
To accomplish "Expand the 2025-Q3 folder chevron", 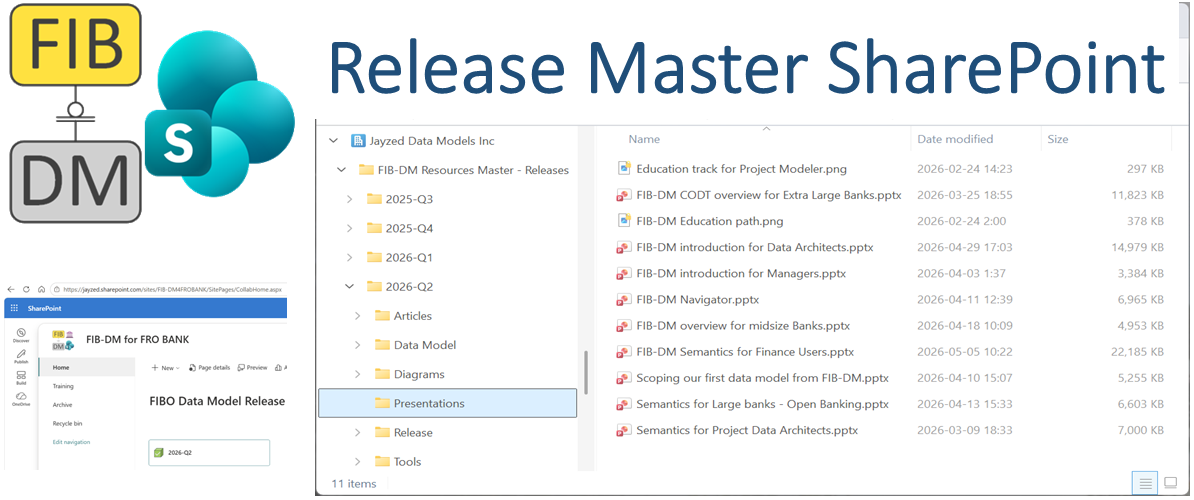I will [x=350, y=199].
